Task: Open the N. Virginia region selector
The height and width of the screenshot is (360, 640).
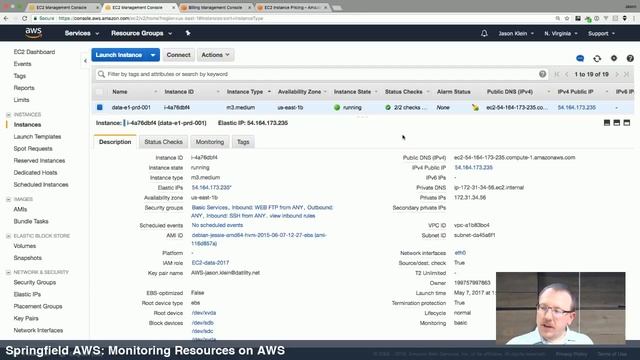Action: 561,33
